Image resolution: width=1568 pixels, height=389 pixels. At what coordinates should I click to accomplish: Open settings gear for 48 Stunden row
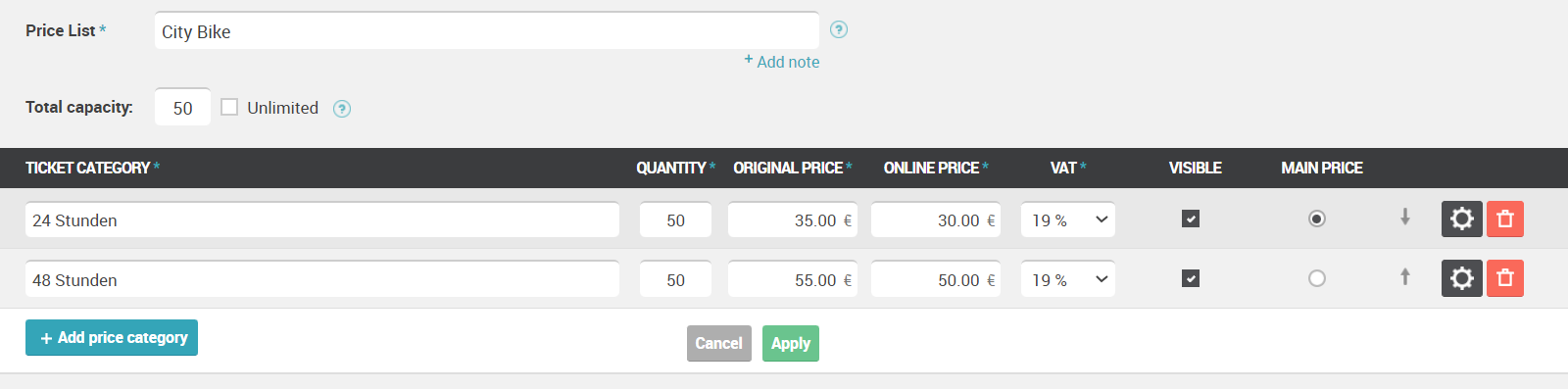point(1461,278)
